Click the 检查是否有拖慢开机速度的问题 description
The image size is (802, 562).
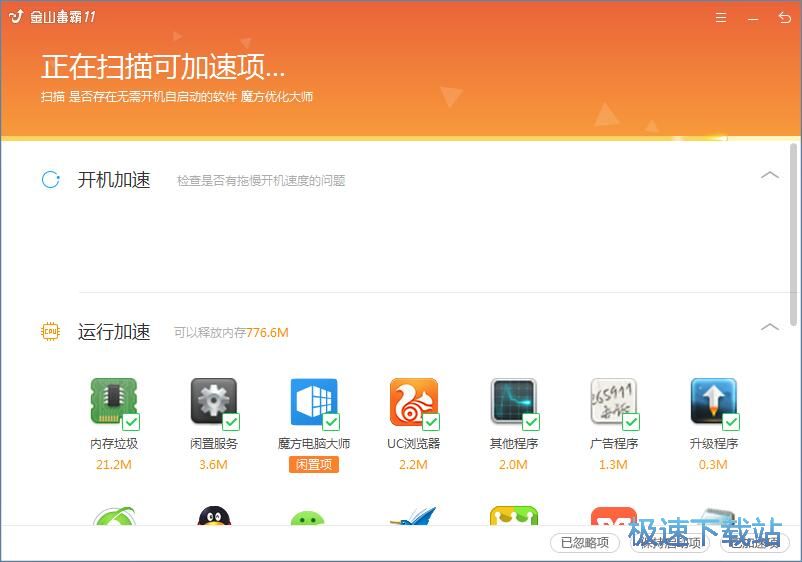pos(261,181)
